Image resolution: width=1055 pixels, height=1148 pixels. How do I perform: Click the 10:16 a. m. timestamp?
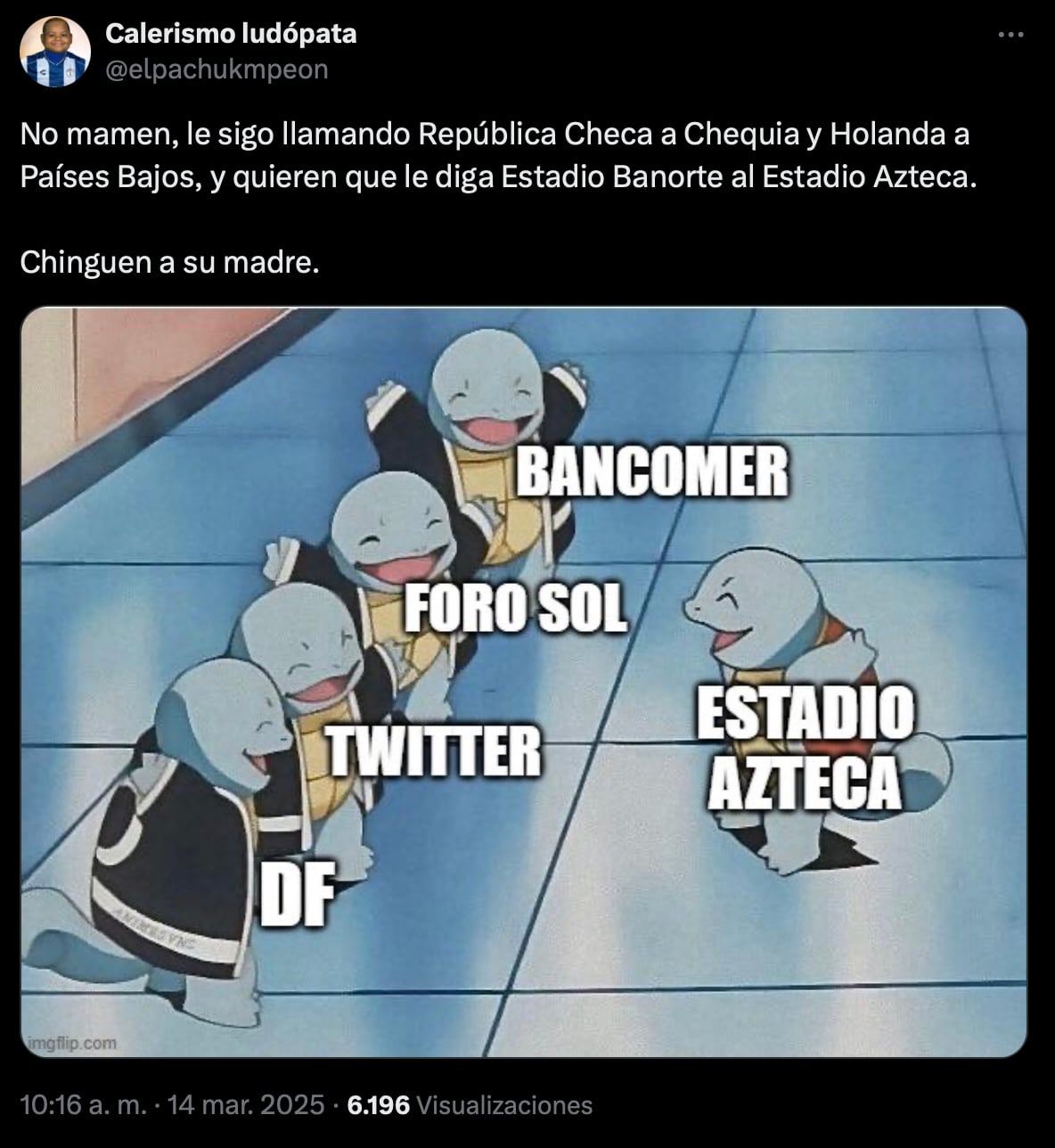point(83,1105)
